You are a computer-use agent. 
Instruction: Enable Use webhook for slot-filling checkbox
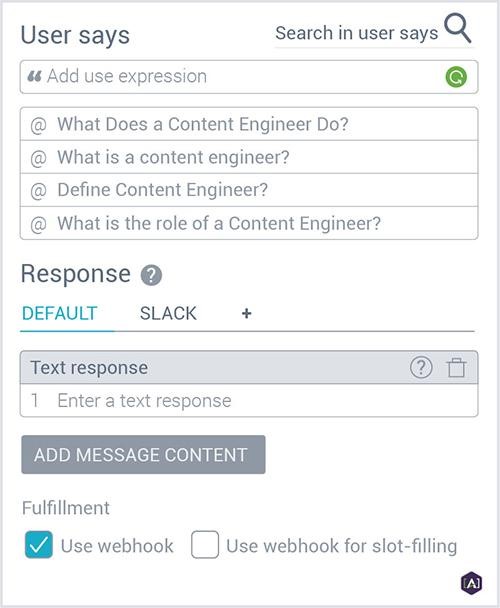pyautogui.click(x=205, y=544)
